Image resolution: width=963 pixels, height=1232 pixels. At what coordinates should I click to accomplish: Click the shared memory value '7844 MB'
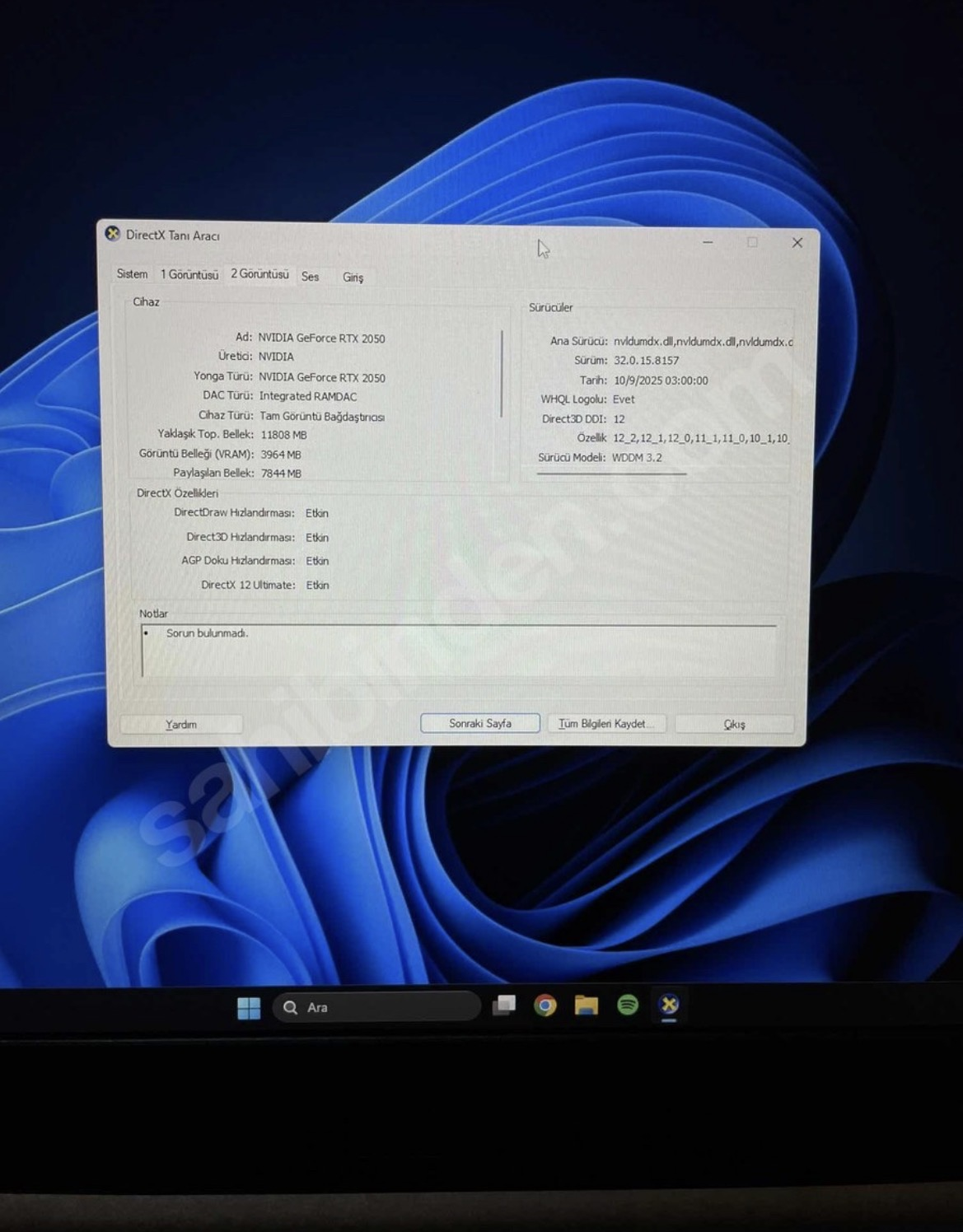pyautogui.click(x=281, y=474)
